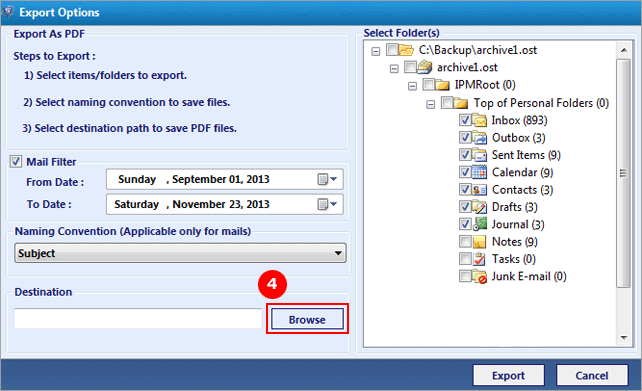Disable the Mail Filter checkbox

[x=16, y=162]
